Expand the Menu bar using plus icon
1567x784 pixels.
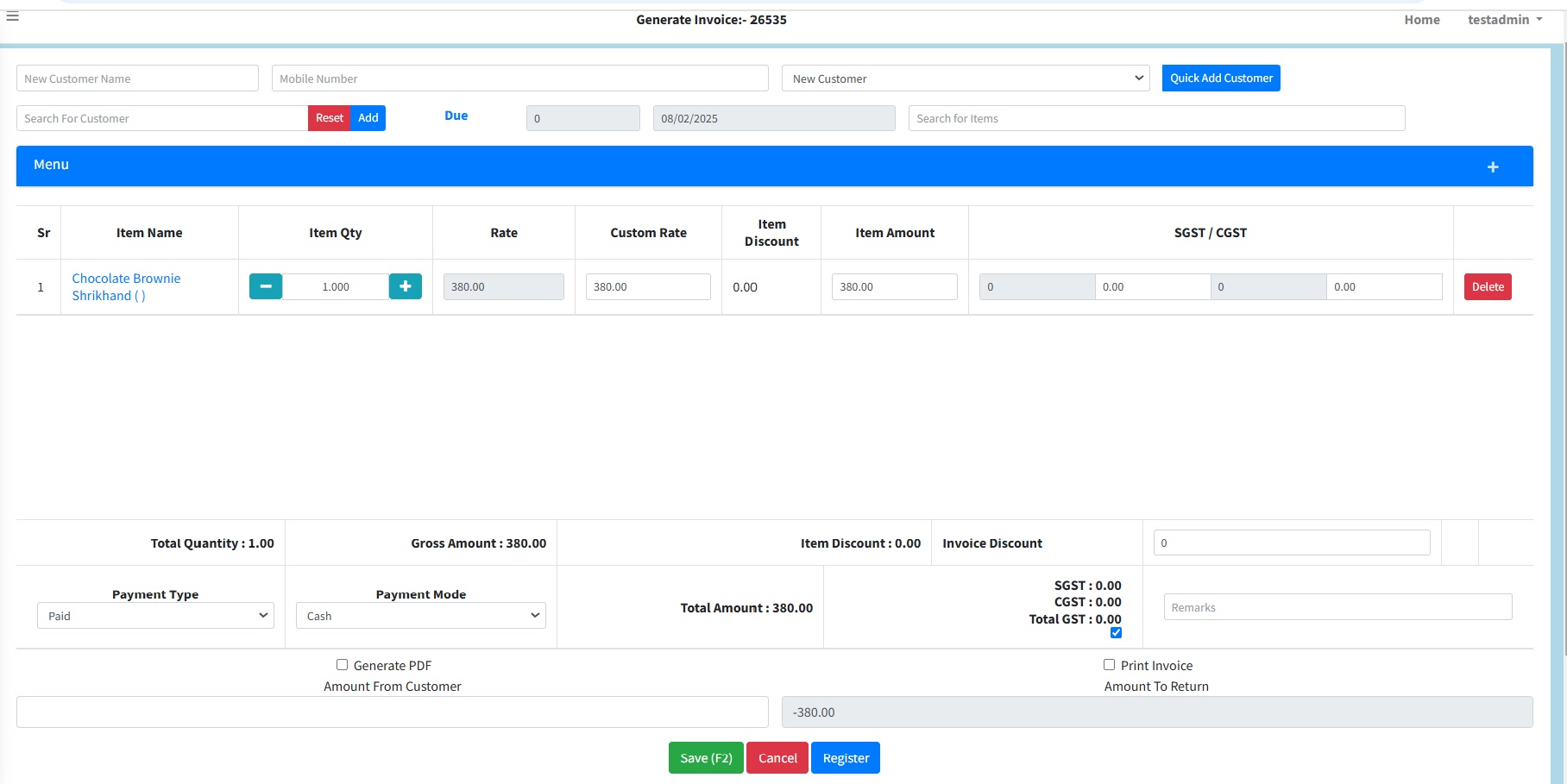click(x=1492, y=166)
